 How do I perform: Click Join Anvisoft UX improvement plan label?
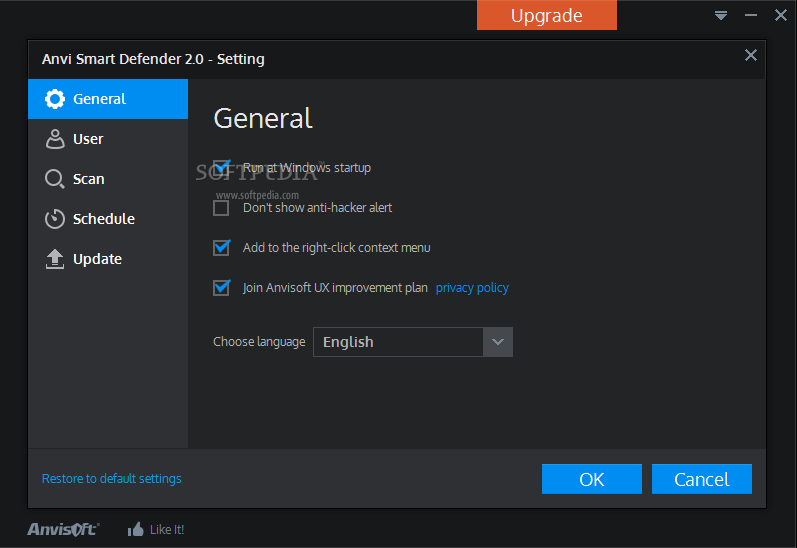[335, 288]
